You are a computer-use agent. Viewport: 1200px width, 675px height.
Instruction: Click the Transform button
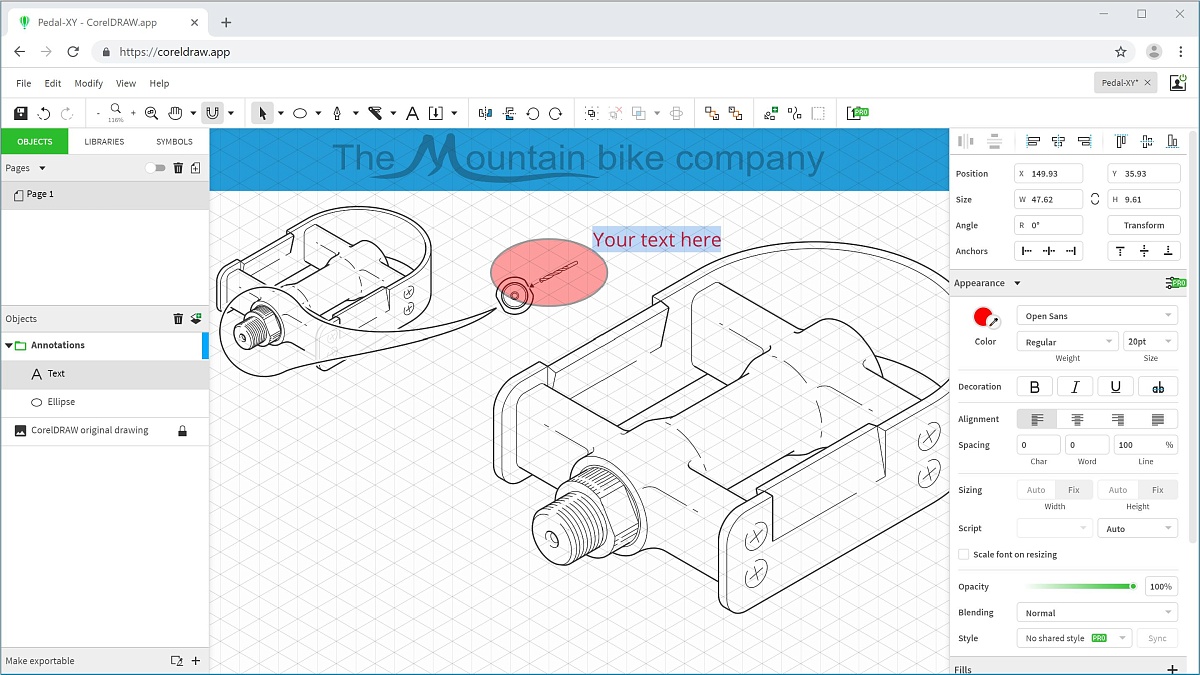(x=1144, y=225)
